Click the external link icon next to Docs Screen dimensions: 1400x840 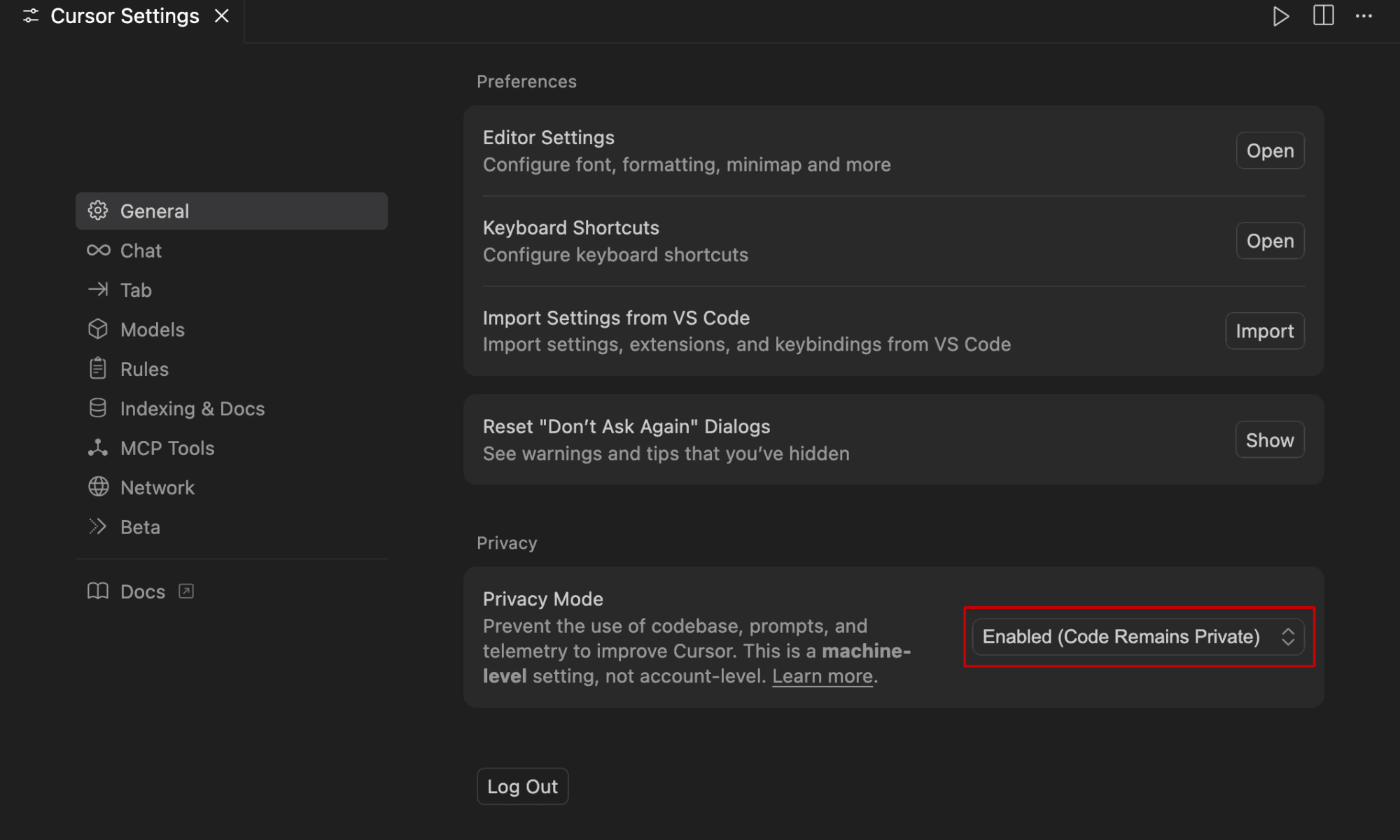tap(186, 591)
